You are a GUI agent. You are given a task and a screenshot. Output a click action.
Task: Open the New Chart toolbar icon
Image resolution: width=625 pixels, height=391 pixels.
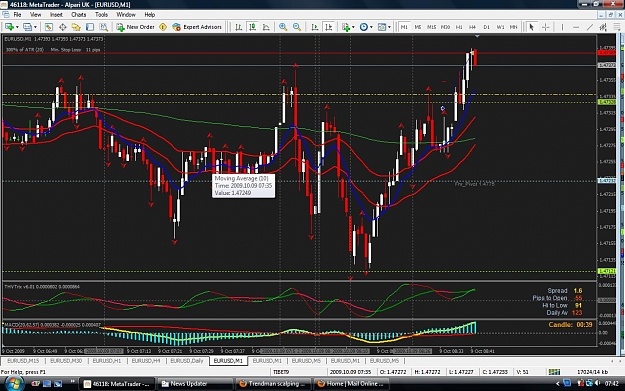[x=9, y=27]
